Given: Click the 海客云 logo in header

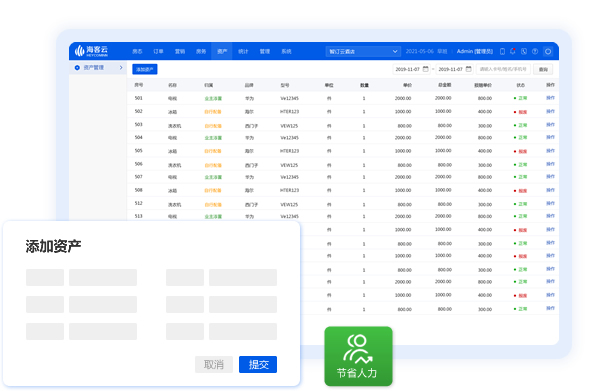Looking at the screenshot, I should coord(91,51).
